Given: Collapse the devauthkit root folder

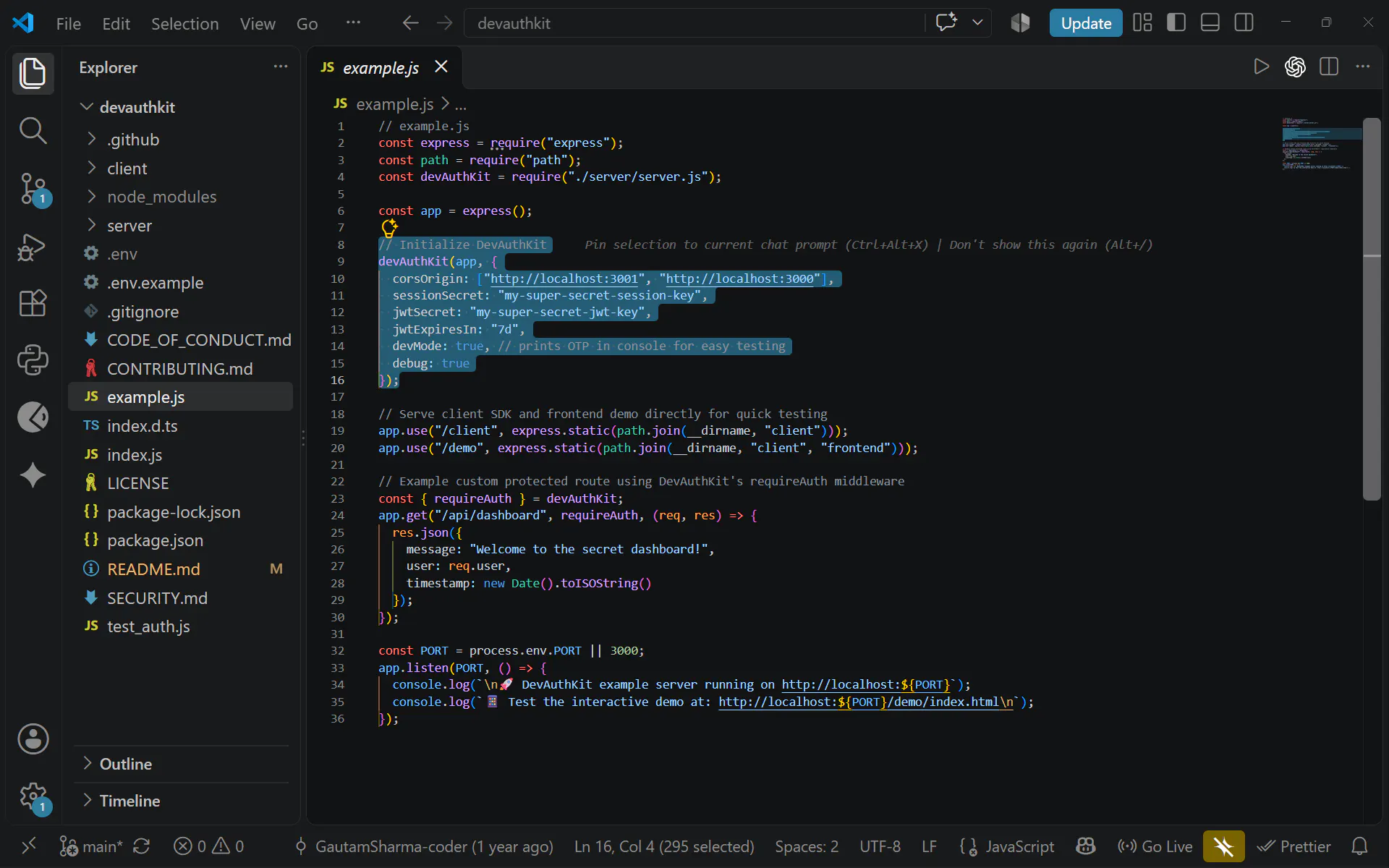Looking at the screenshot, I should tap(181, 107).
